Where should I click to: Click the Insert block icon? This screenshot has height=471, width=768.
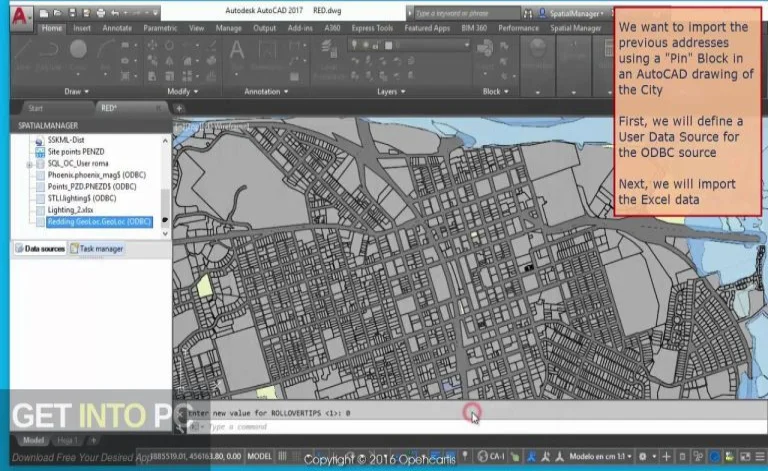(x=484, y=53)
